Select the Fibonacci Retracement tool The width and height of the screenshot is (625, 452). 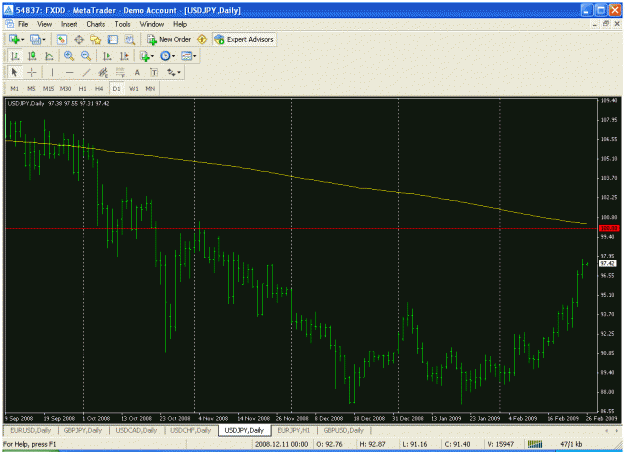coord(120,72)
